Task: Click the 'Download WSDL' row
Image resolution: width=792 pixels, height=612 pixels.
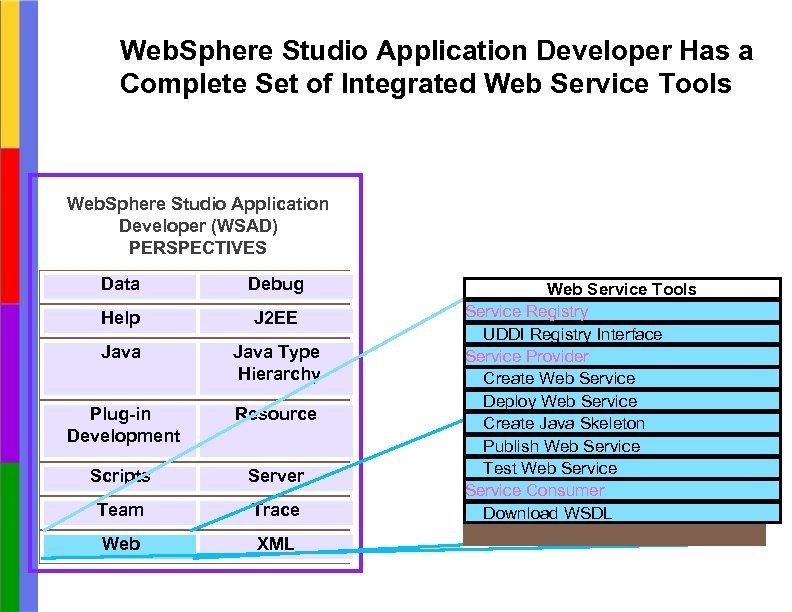Action: coord(622,513)
